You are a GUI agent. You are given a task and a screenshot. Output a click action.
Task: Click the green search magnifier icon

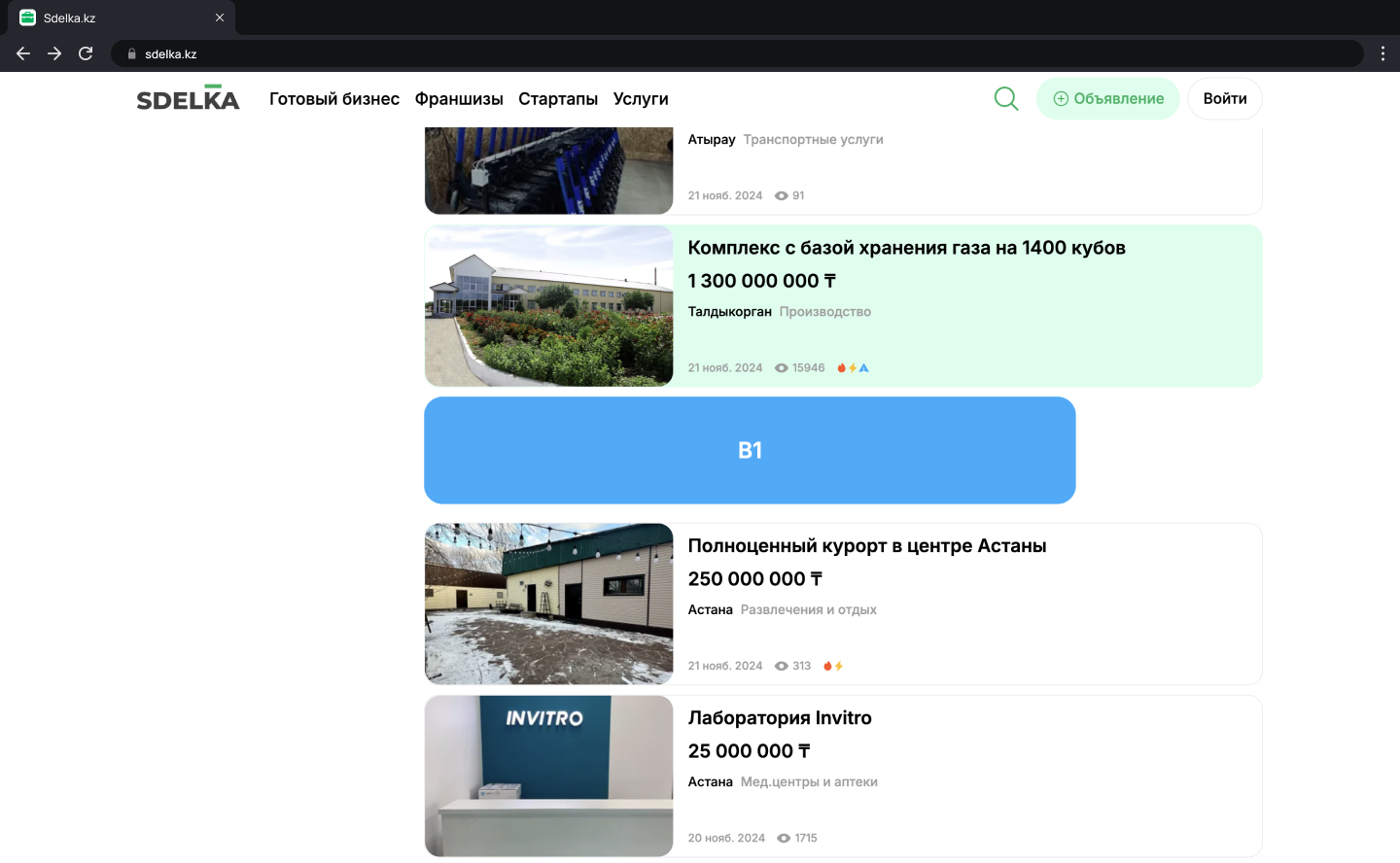click(x=1006, y=98)
